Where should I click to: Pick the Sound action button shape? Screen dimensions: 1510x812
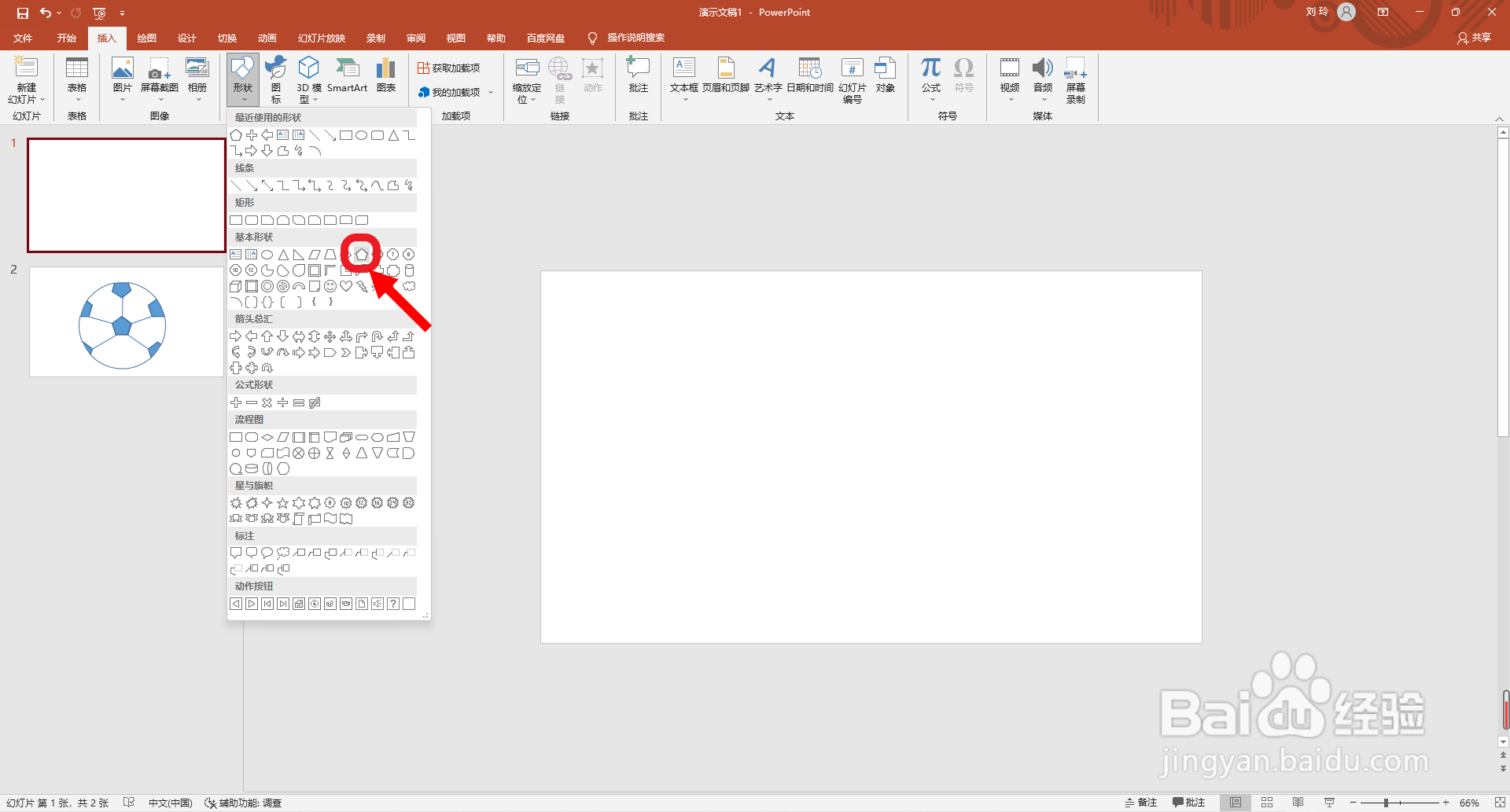377,604
